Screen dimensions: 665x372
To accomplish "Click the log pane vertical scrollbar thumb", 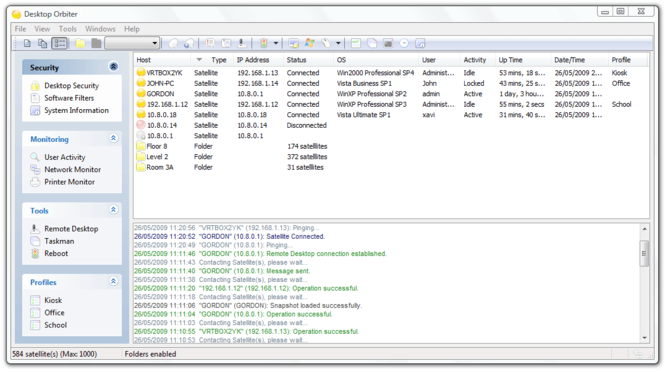I will coord(644,254).
